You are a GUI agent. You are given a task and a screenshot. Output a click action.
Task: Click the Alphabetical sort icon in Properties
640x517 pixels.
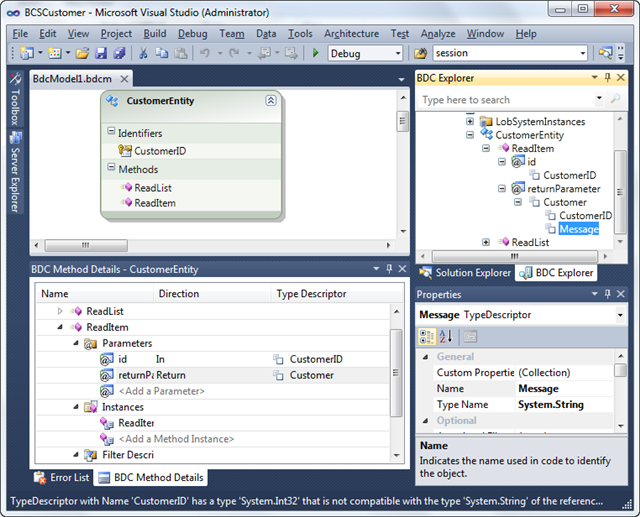coord(446,337)
